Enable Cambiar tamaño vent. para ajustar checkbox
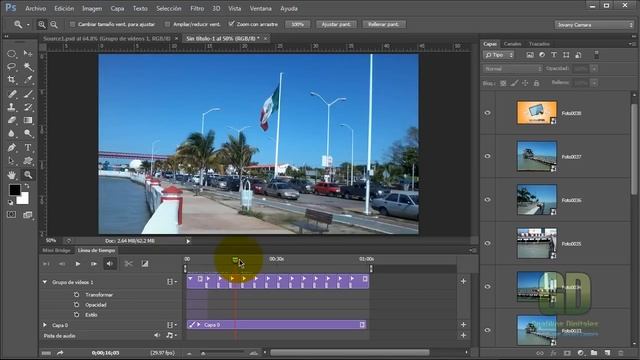Viewport: 640px width, 360px height. pos(73,24)
